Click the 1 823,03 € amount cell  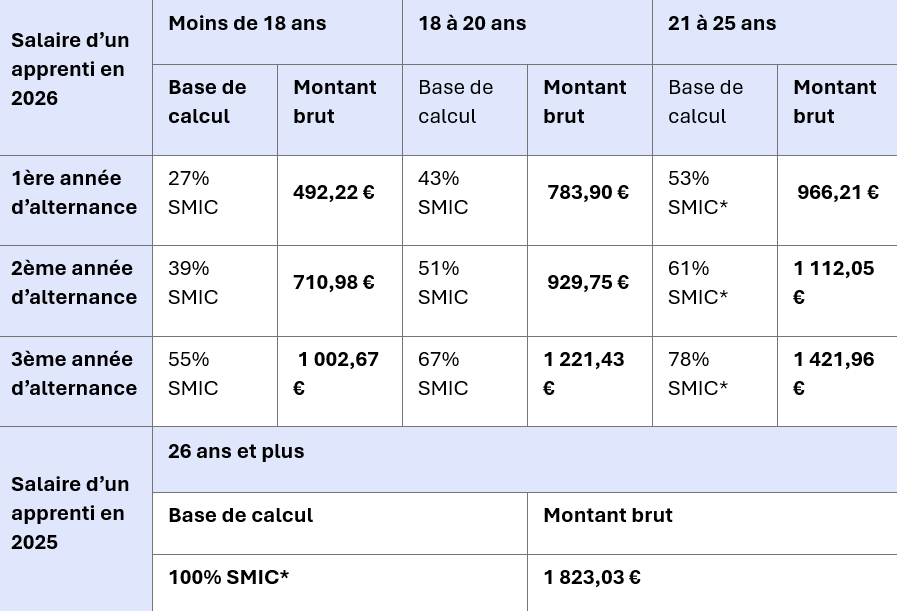[x=592, y=577]
